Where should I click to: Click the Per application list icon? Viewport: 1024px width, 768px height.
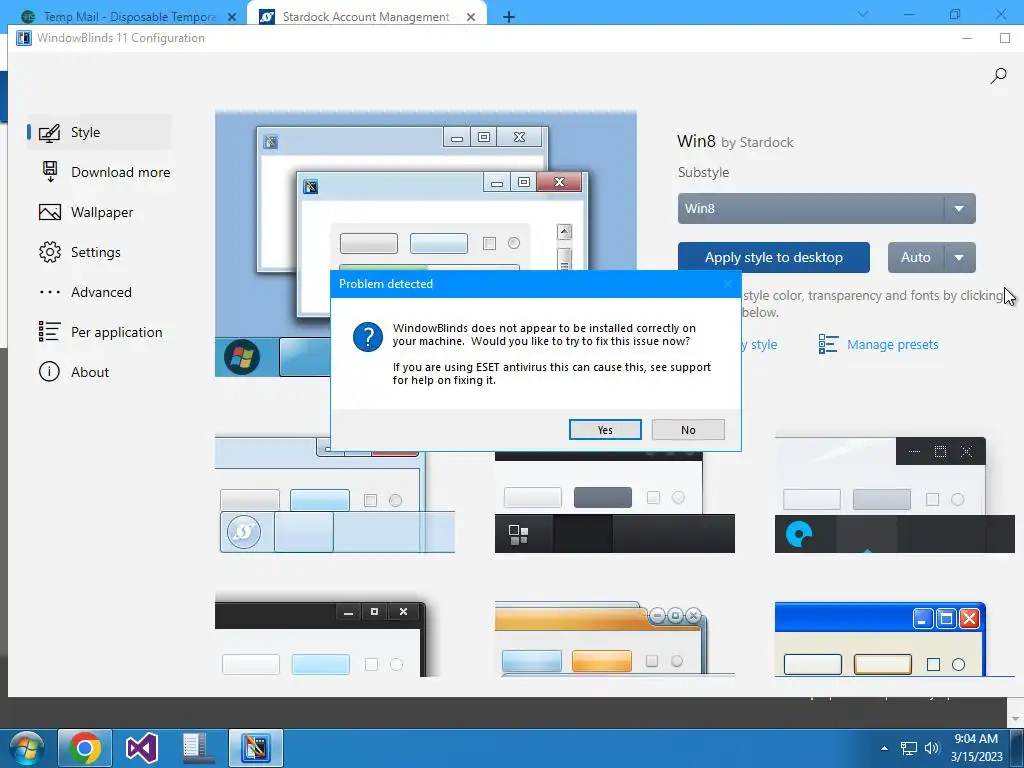coord(50,332)
